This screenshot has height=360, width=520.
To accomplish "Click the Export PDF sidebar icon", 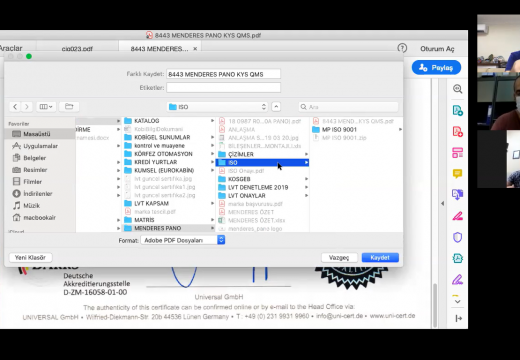I will point(457,110).
